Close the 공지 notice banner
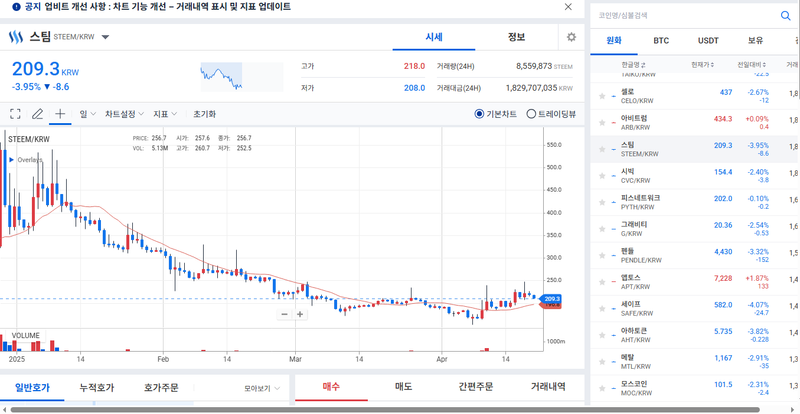Screen dimensions: 800x414 point(568,7)
